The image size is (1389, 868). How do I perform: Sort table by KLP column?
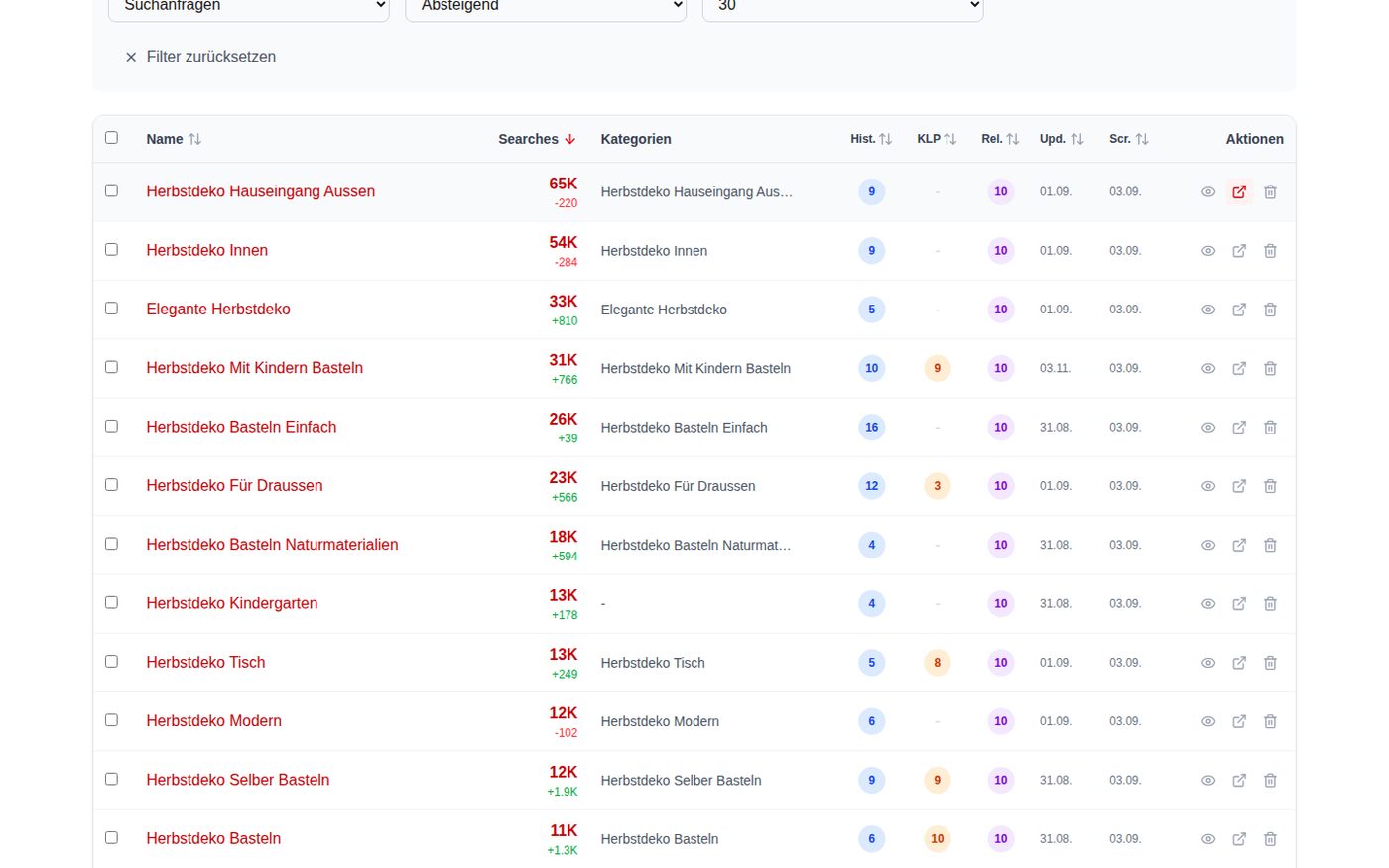coord(937,139)
